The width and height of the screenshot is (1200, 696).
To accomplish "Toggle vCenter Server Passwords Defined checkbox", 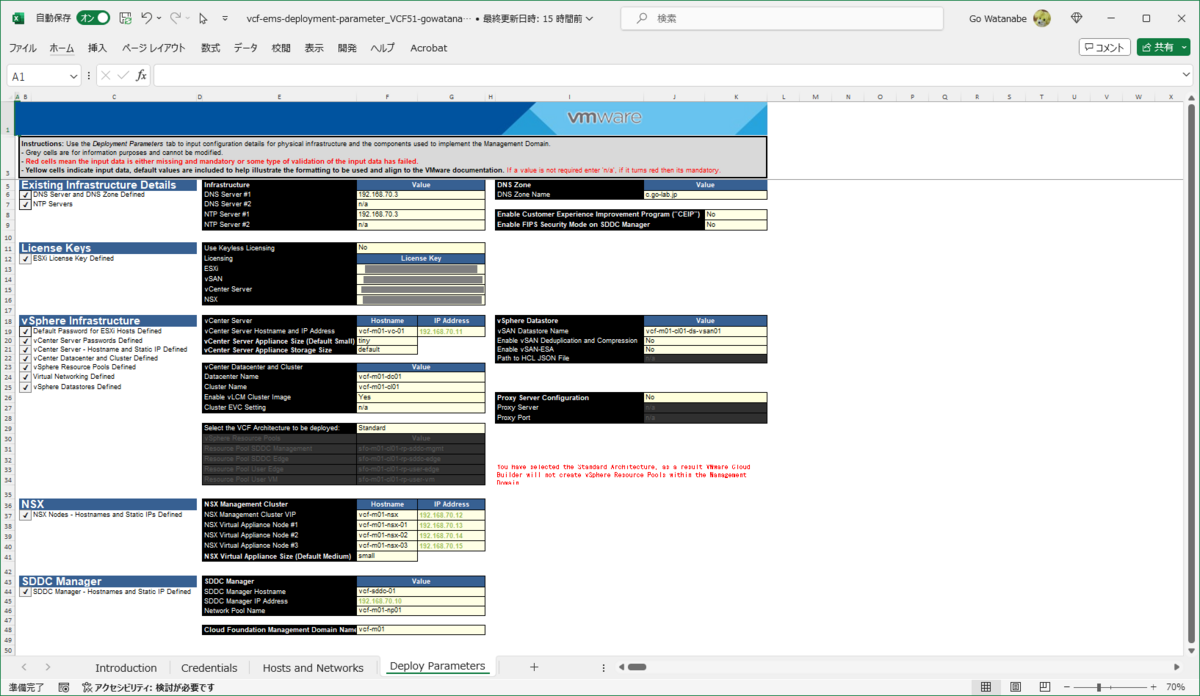I will [x=25, y=340].
